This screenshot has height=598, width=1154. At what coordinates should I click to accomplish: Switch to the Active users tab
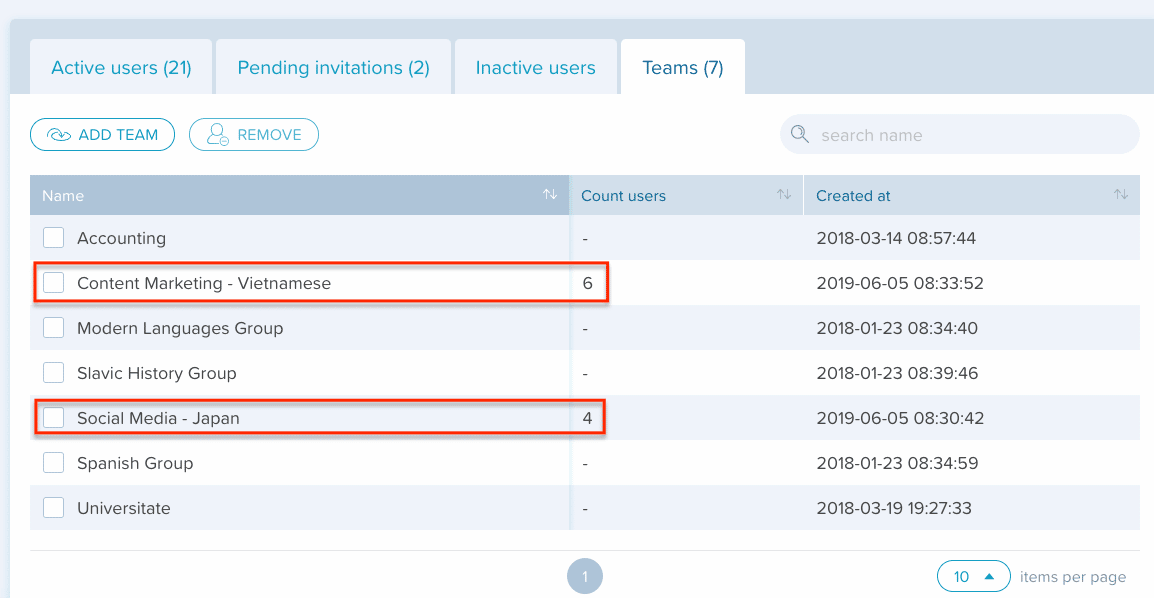point(120,67)
